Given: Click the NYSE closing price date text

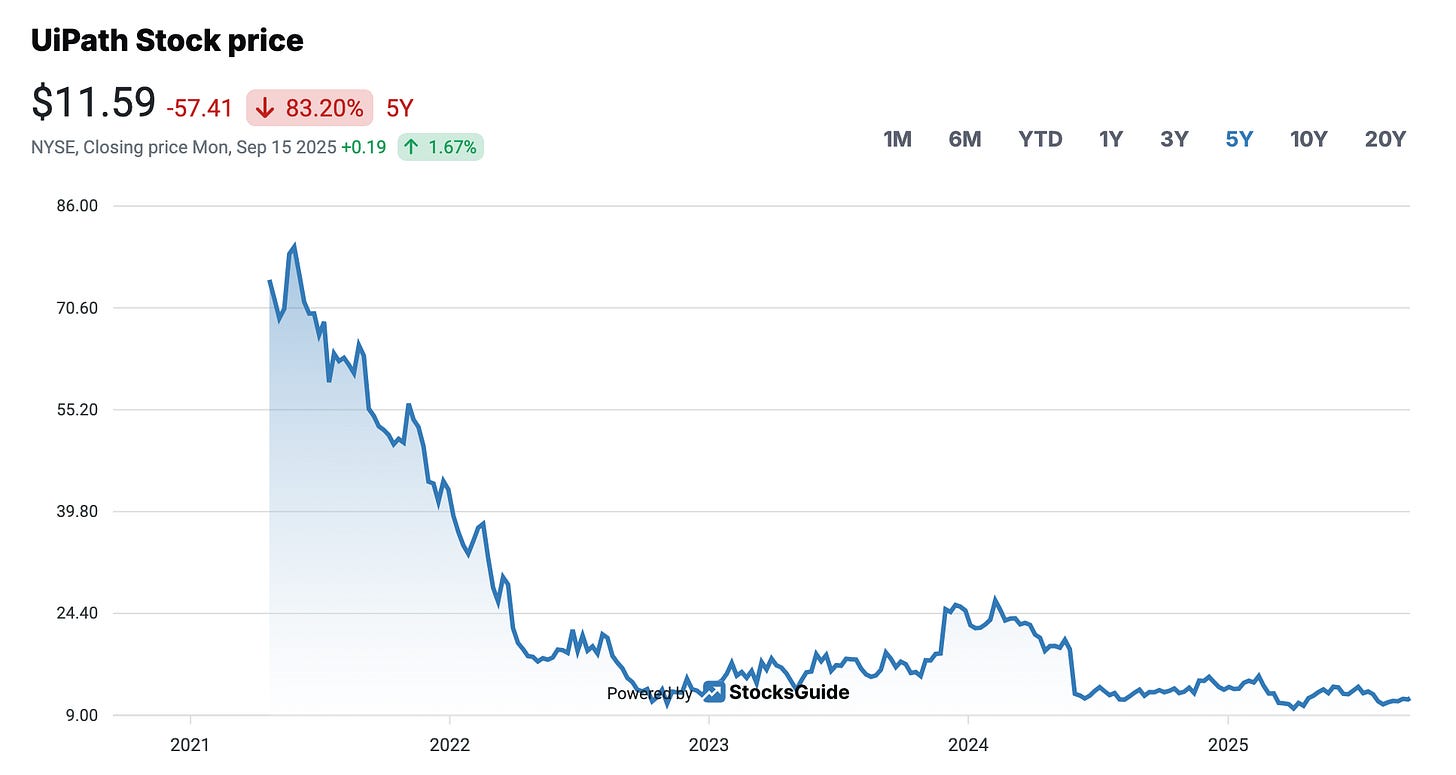Looking at the screenshot, I should (x=184, y=148).
